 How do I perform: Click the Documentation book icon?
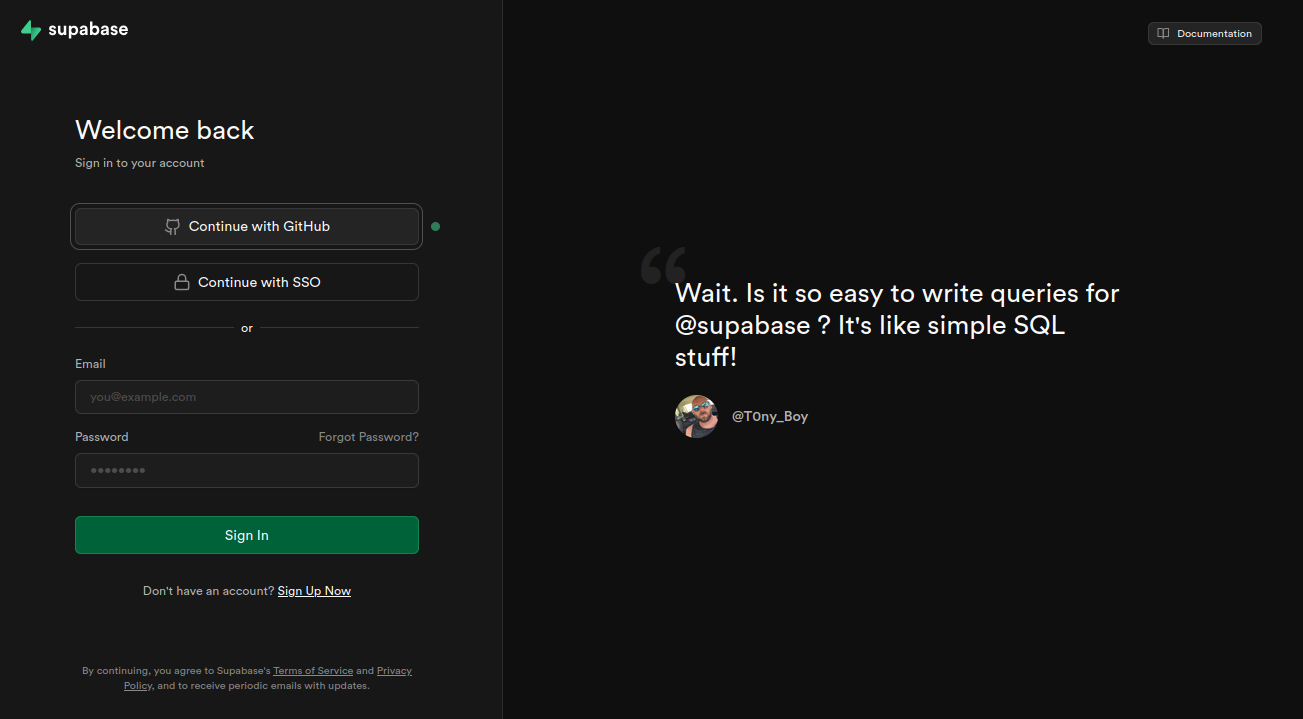[x=1163, y=34]
